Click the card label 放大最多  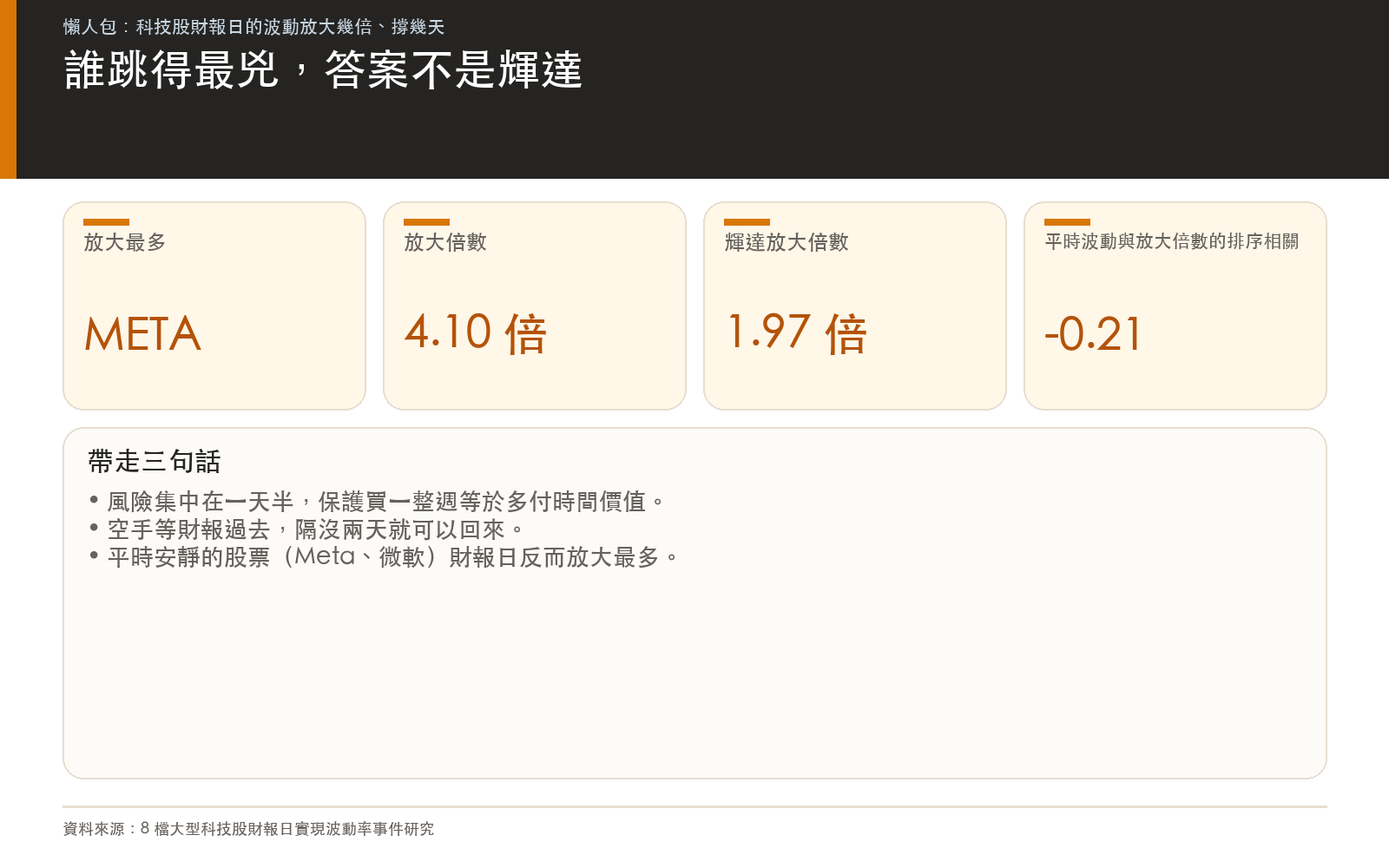(x=125, y=242)
